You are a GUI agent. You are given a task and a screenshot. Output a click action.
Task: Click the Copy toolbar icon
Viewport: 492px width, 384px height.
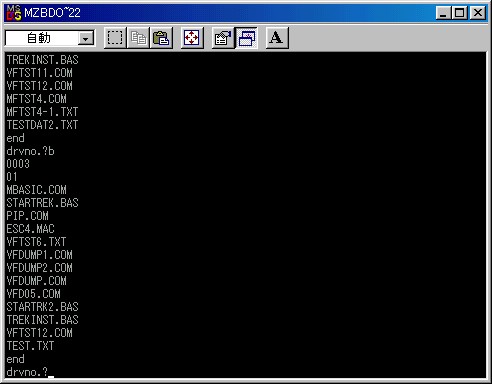tap(138, 38)
